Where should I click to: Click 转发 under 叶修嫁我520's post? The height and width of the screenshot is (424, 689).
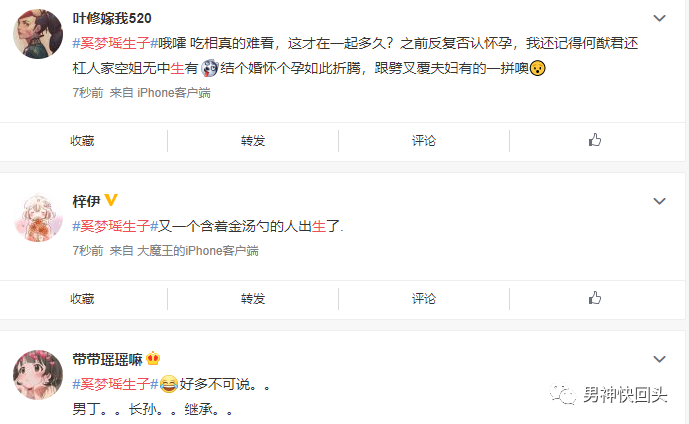[253, 141]
